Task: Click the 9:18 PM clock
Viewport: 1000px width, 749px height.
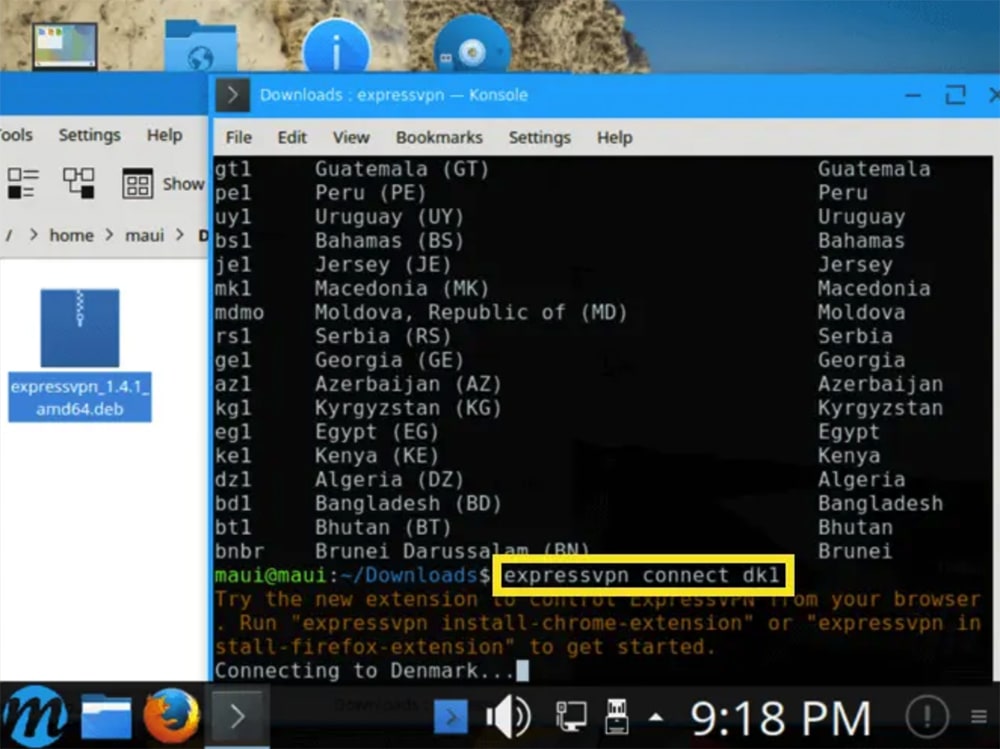Action: tap(781, 718)
